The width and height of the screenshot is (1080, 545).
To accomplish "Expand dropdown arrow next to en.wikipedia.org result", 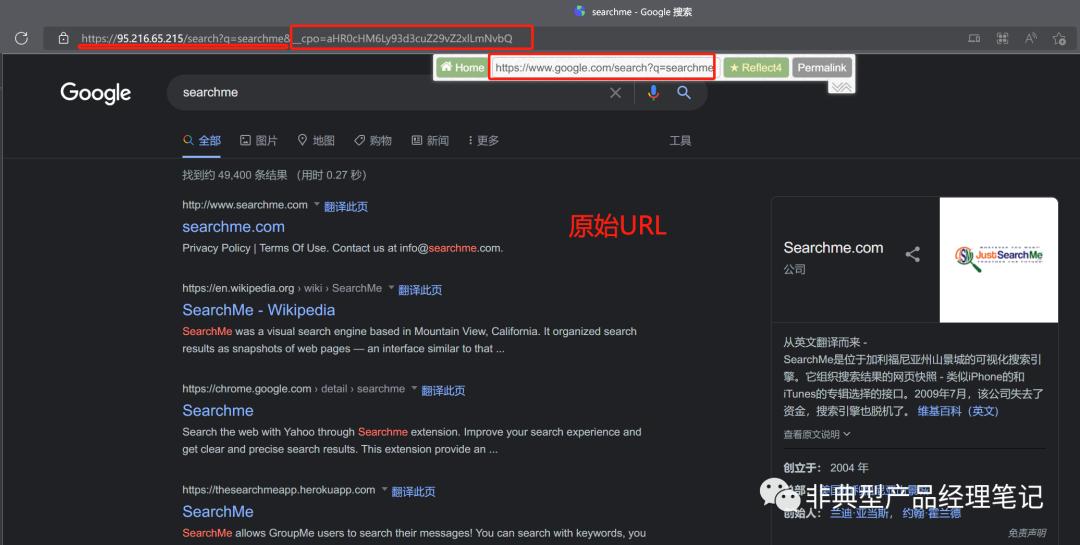I will coord(391,287).
